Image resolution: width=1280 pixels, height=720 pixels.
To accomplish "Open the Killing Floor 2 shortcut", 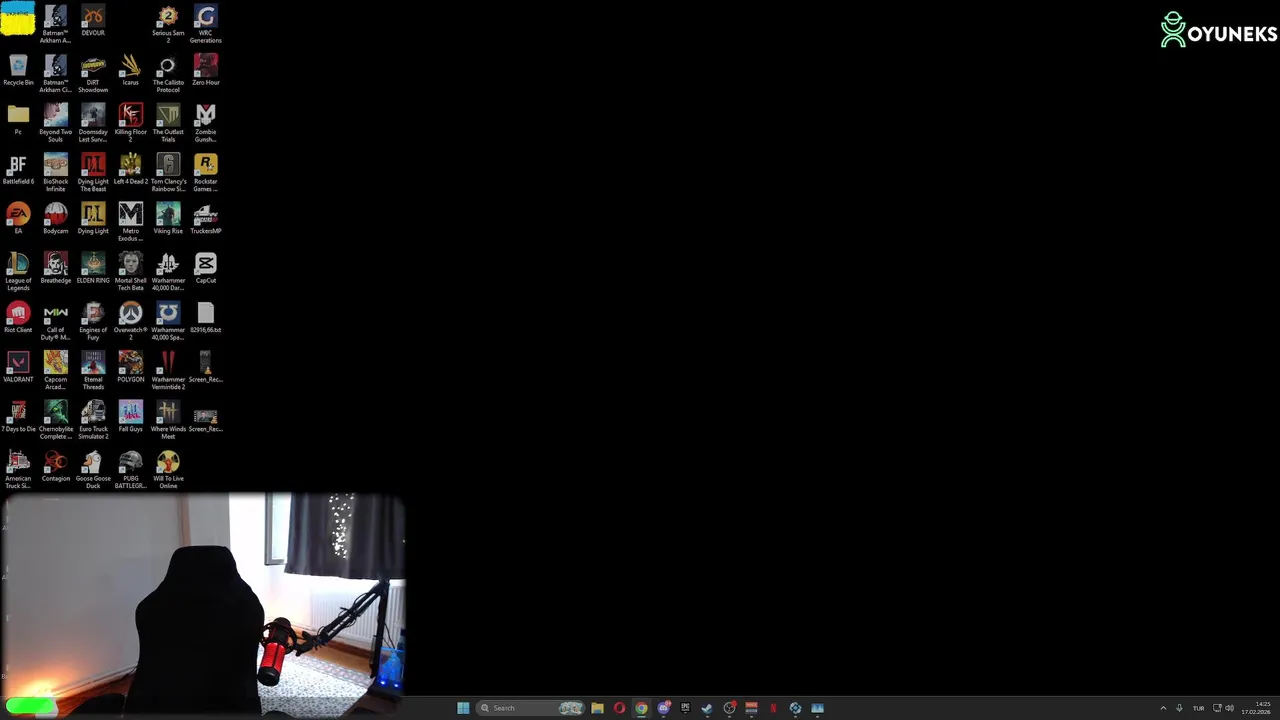I will 130,123.
